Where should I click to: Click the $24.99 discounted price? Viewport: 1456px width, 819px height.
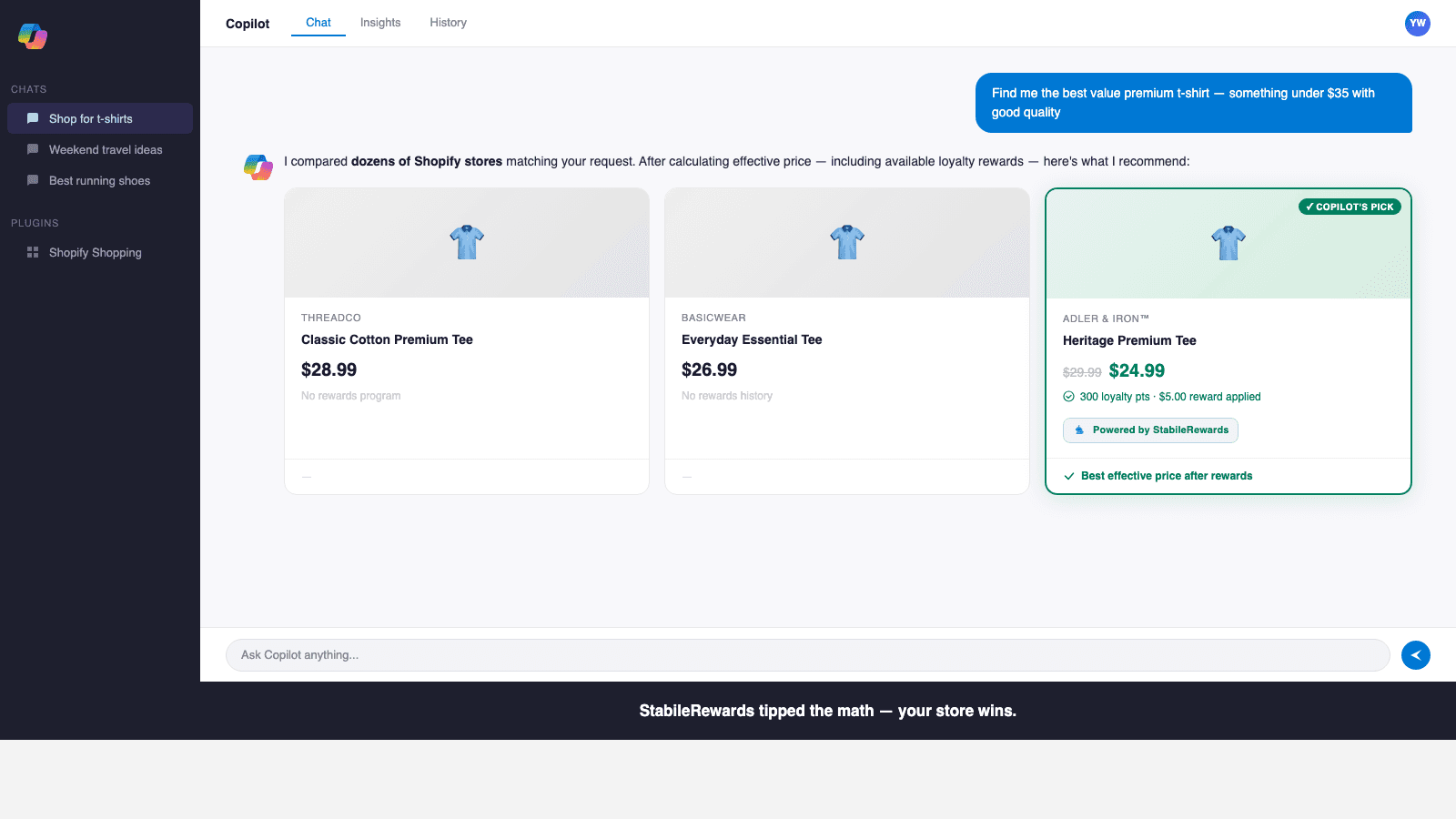(x=1137, y=370)
